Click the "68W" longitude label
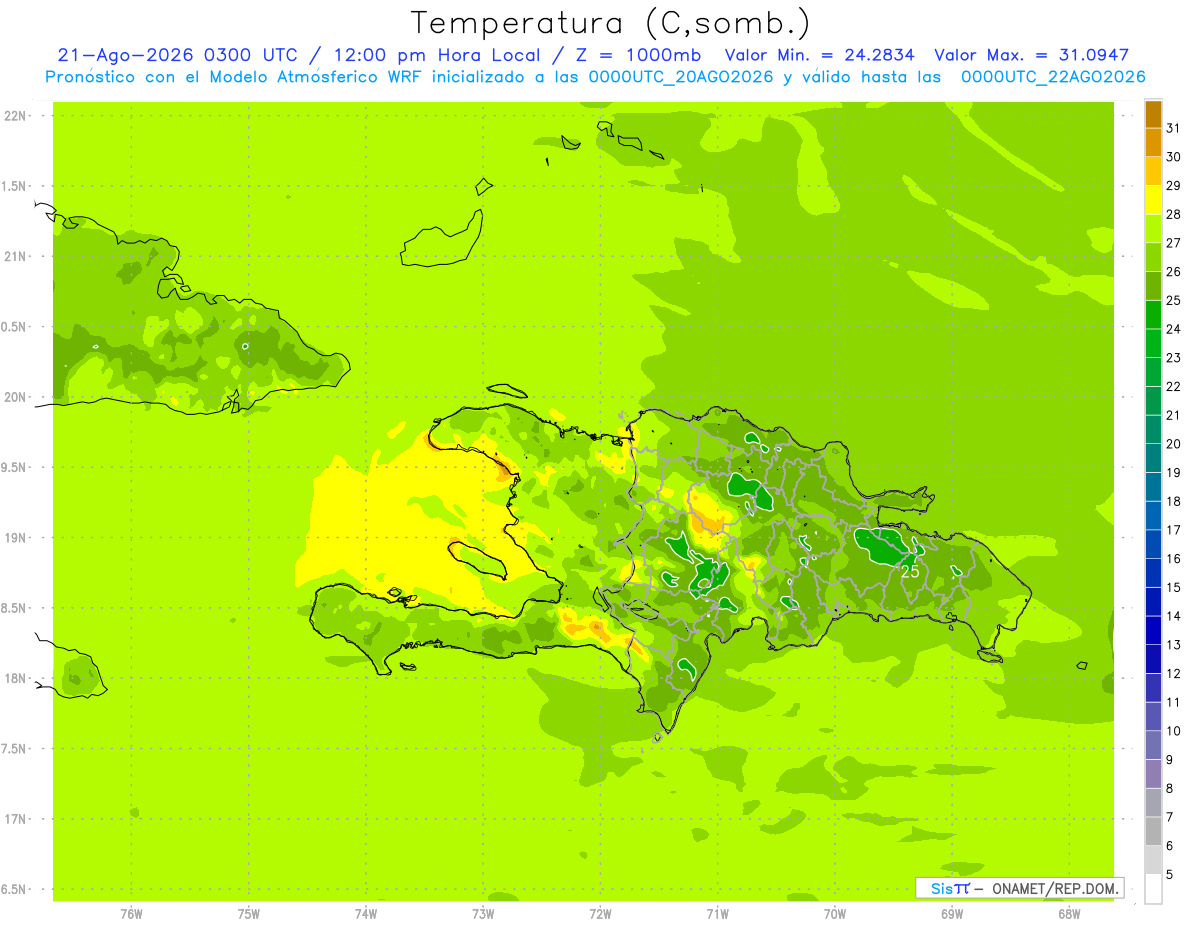The width and height of the screenshot is (1200, 927). point(1069,915)
